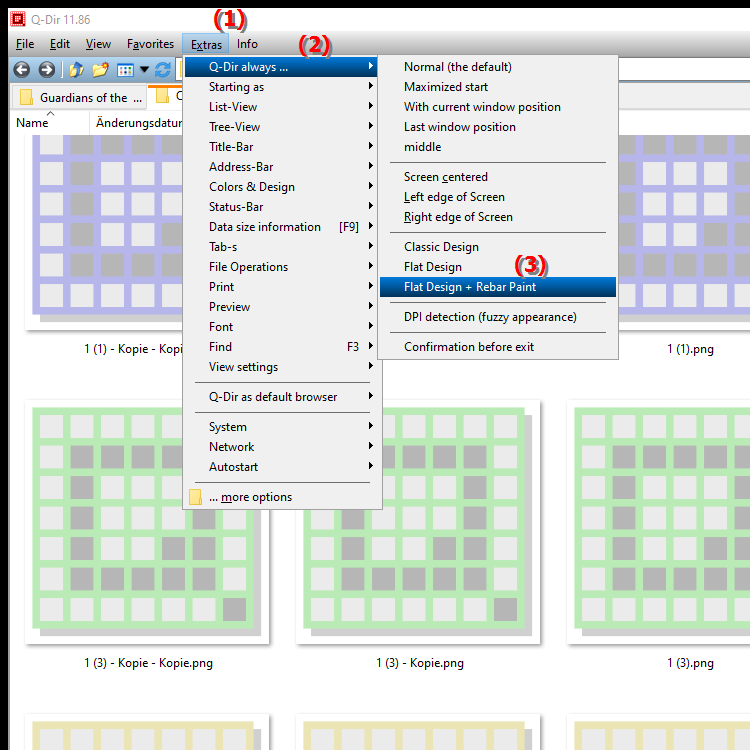Click file name 1 (1) - Kopie - Kopi
The width and height of the screenshot is (750, 750).
click(x=133, y=349)
